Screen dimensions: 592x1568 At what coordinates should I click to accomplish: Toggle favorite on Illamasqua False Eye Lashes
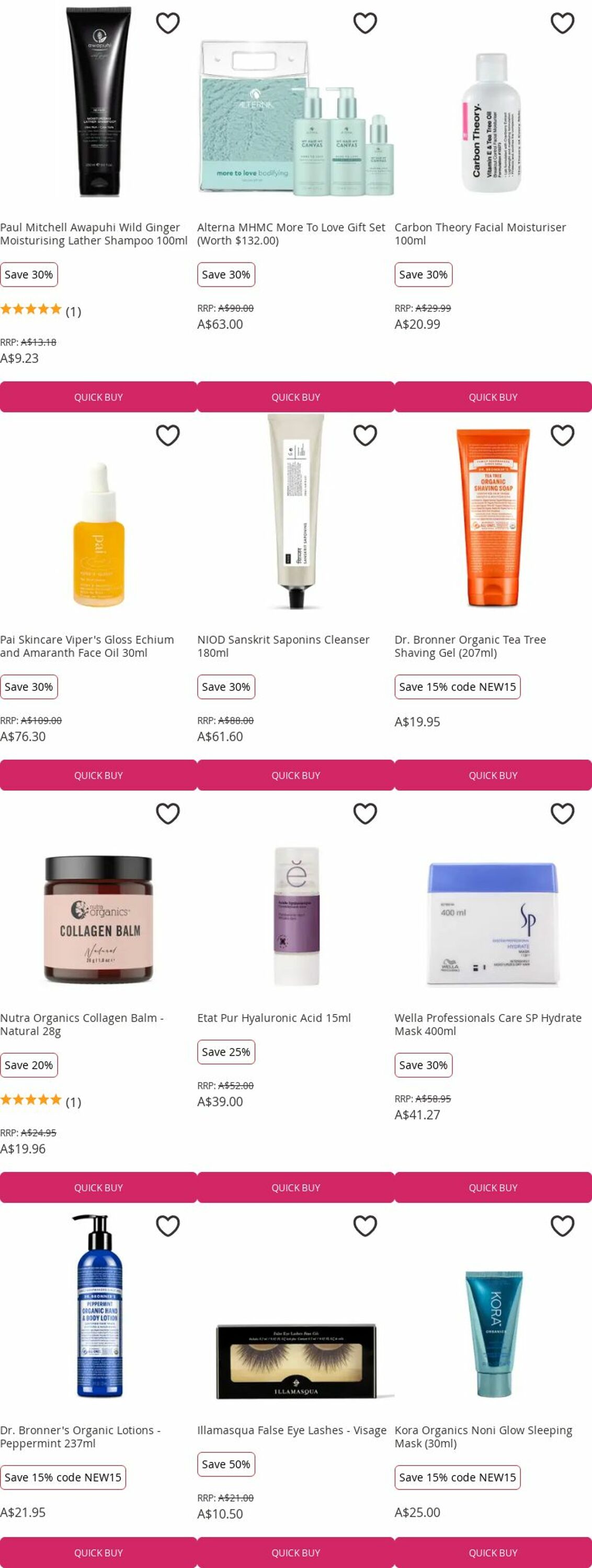pyautogui.click(x=365, y=1225)
